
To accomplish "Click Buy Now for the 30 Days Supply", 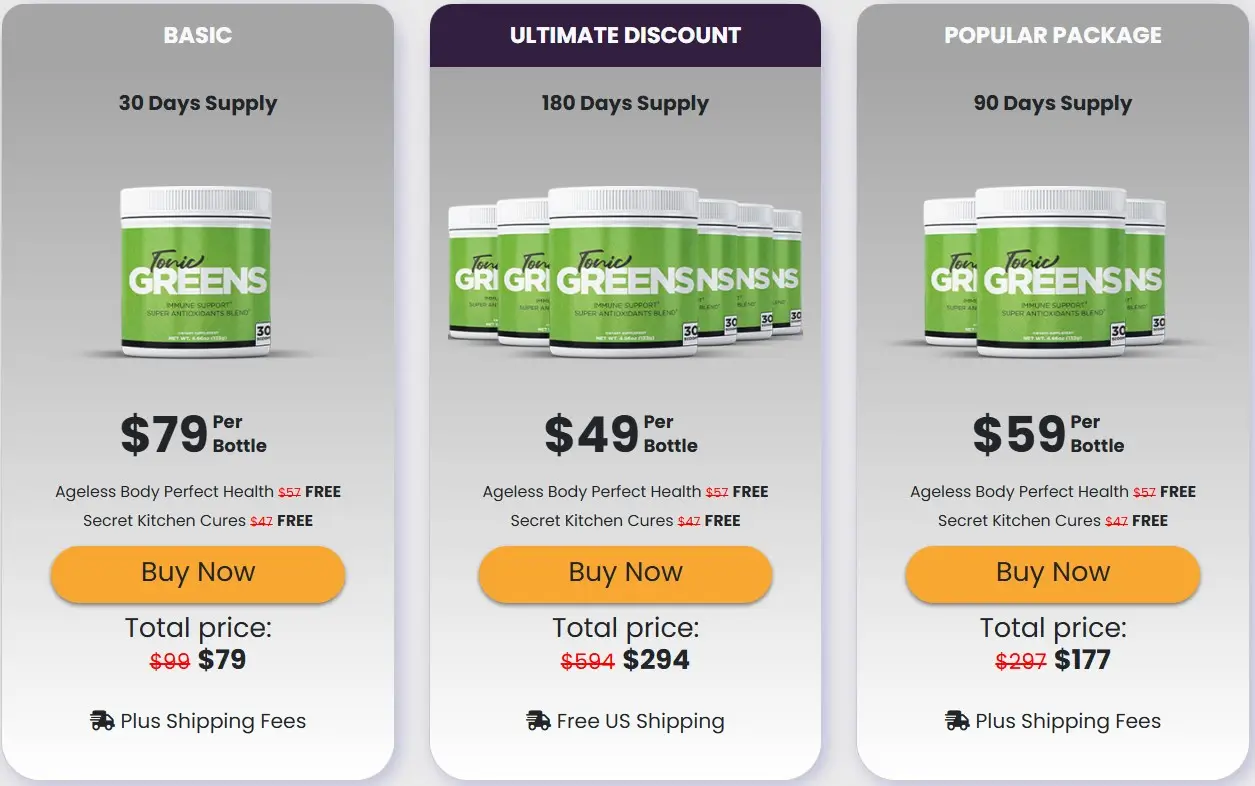I will tap(197, 574).
